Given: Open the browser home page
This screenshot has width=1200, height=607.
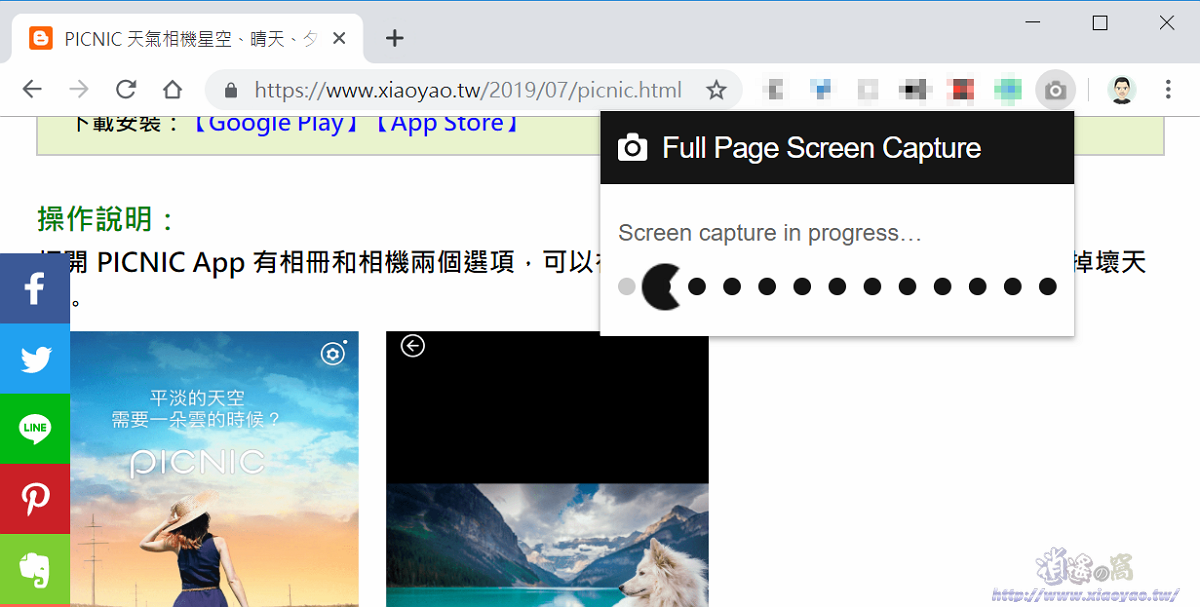Looking at the screenshot, I should tap(172, 90).
